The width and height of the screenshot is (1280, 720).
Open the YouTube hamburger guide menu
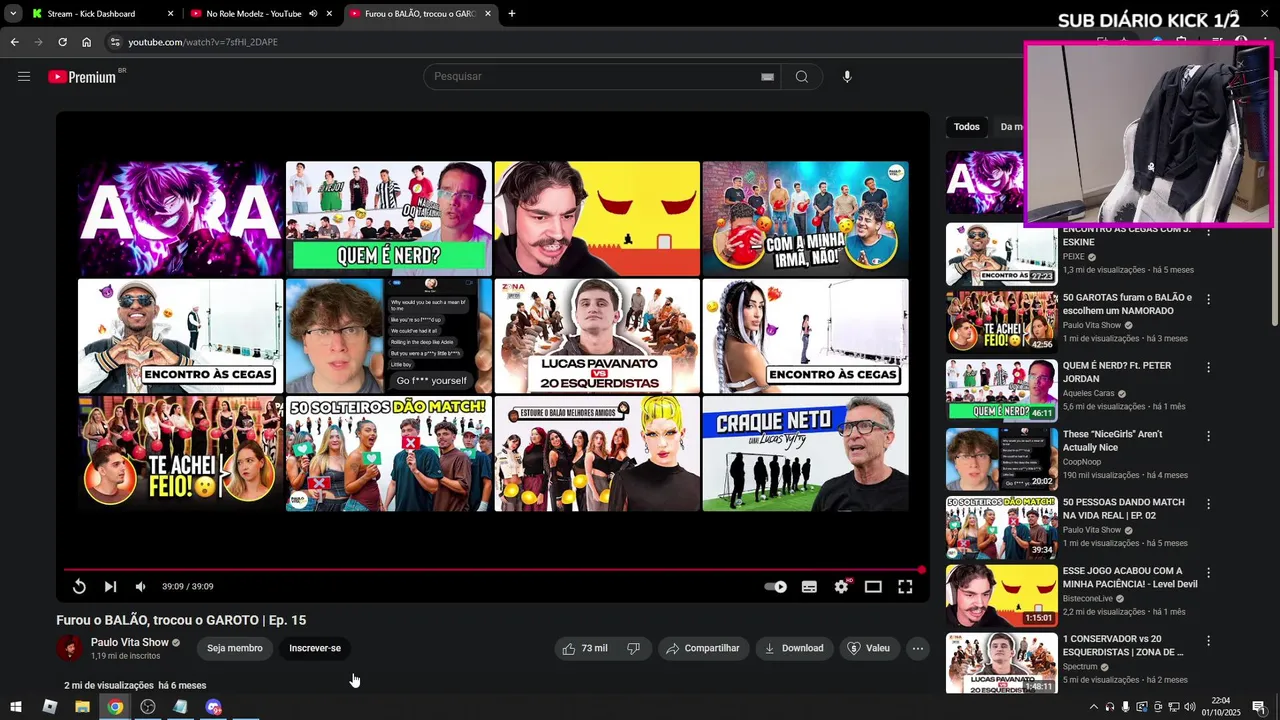24,76
